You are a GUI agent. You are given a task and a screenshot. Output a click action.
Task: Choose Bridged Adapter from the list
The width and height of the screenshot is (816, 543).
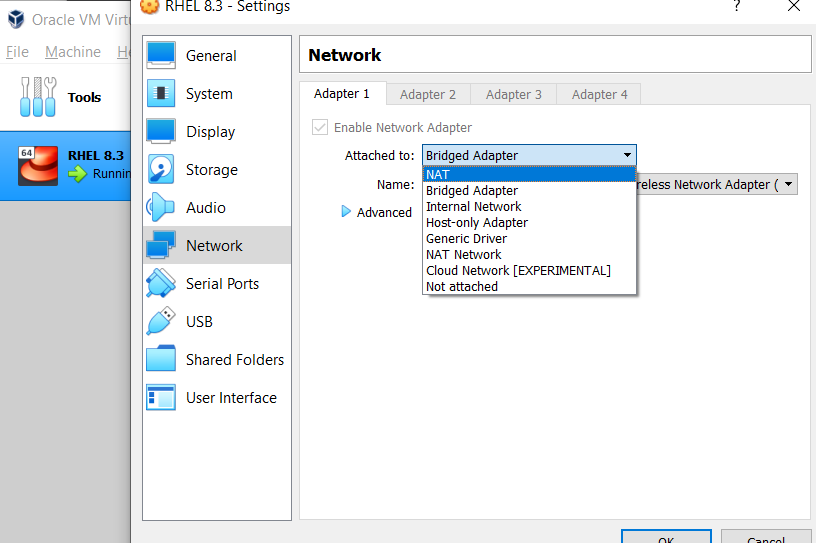529,191
